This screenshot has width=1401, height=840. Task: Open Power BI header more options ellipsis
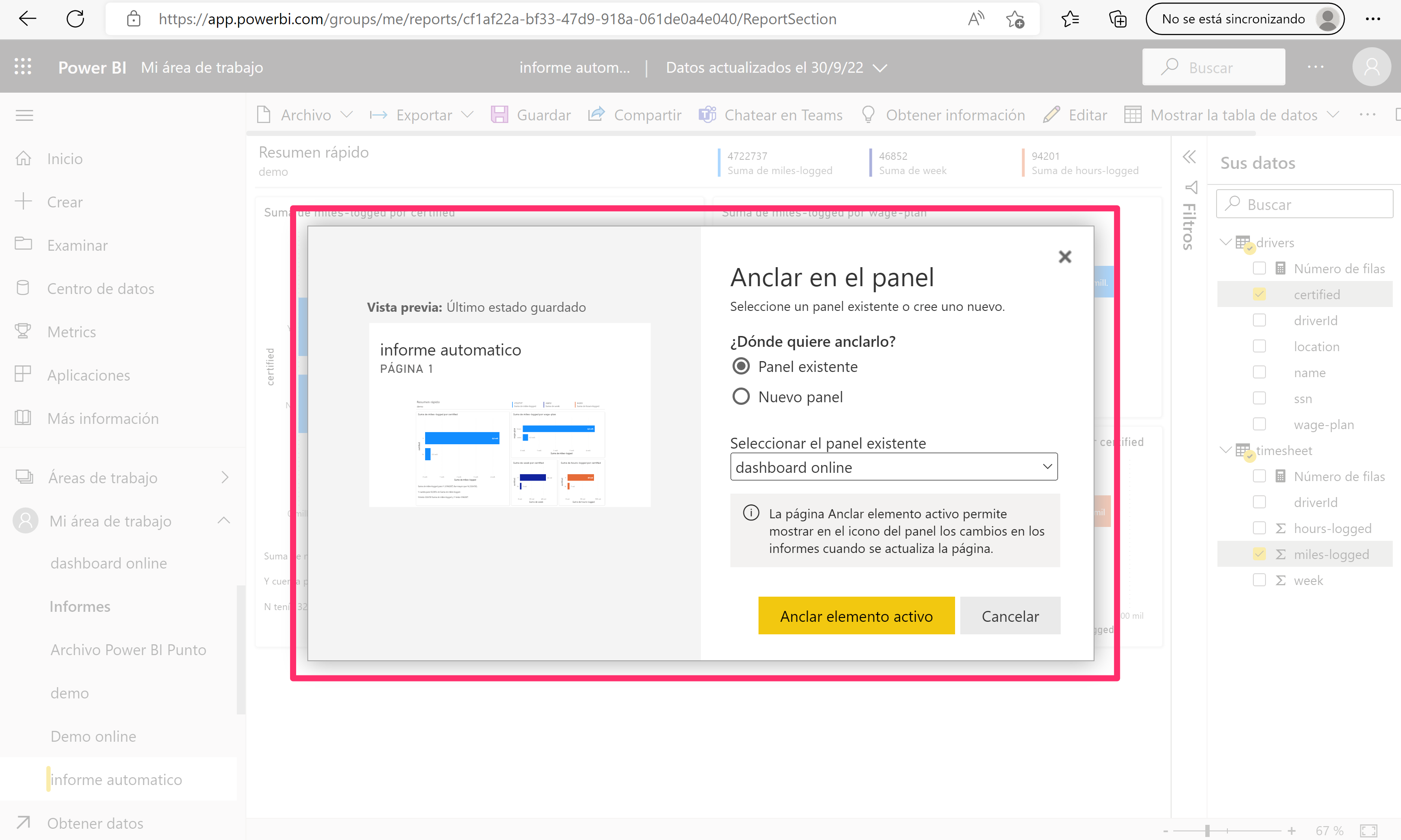point(1316,67)
